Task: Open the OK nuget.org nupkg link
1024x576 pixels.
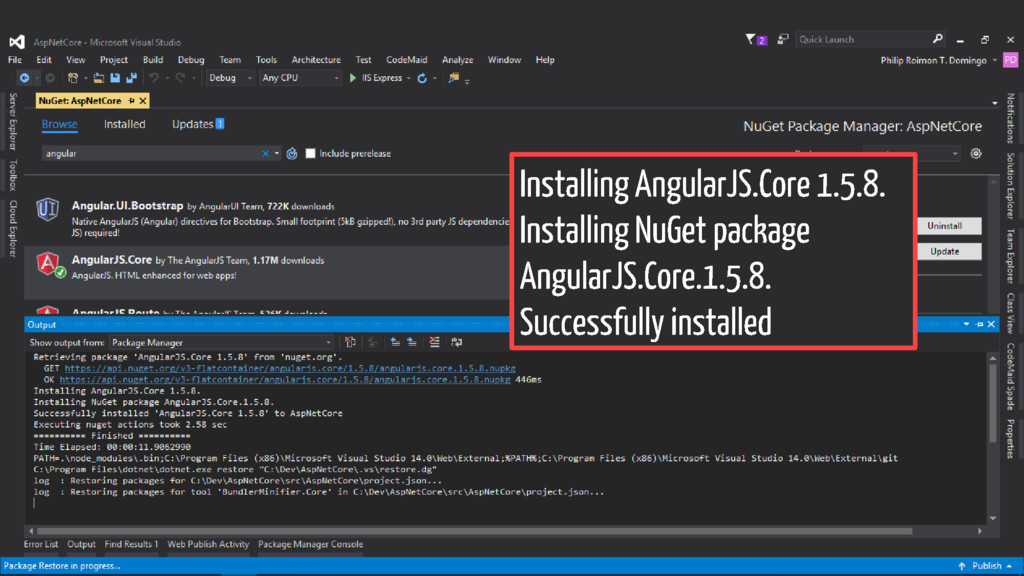Action: point(285,379)
